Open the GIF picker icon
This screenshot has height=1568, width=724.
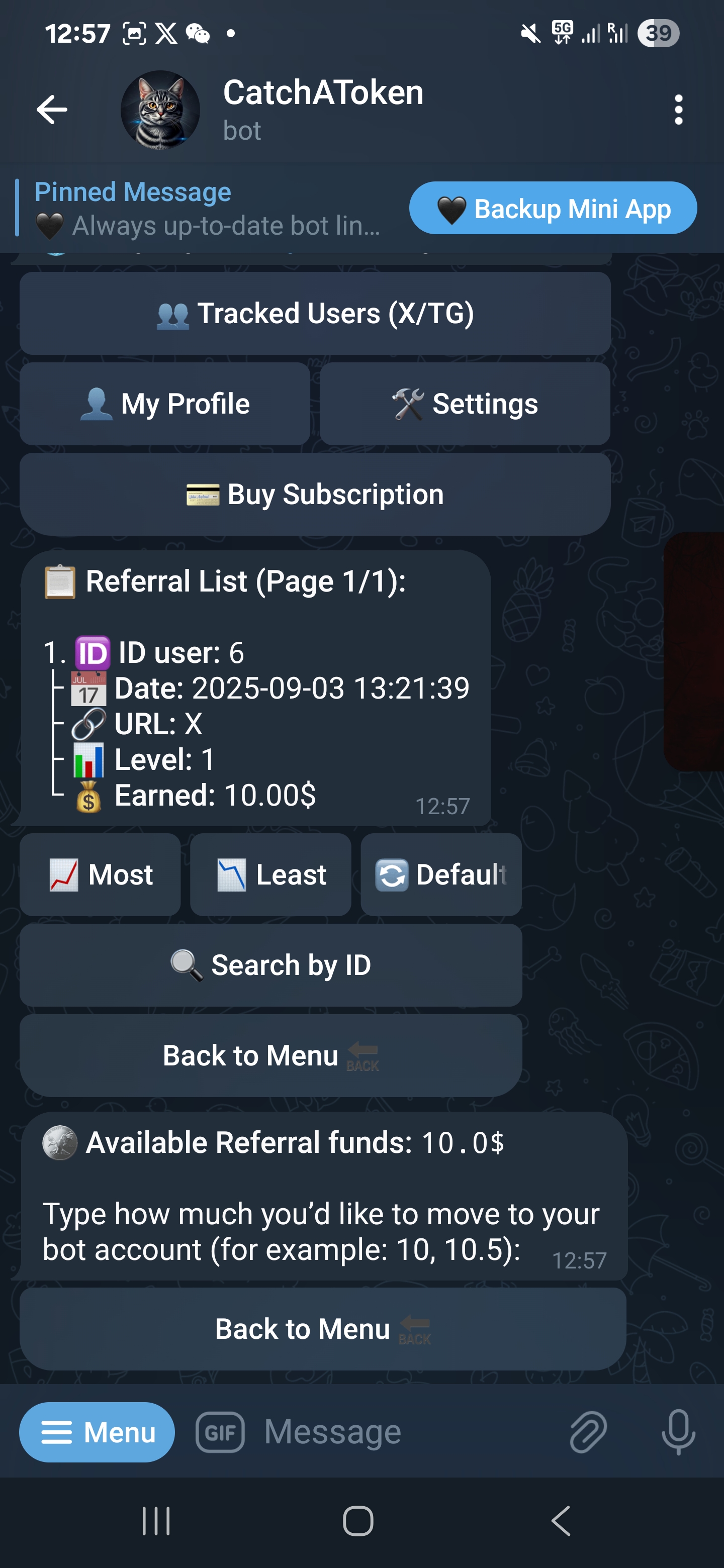[220, 1432]
